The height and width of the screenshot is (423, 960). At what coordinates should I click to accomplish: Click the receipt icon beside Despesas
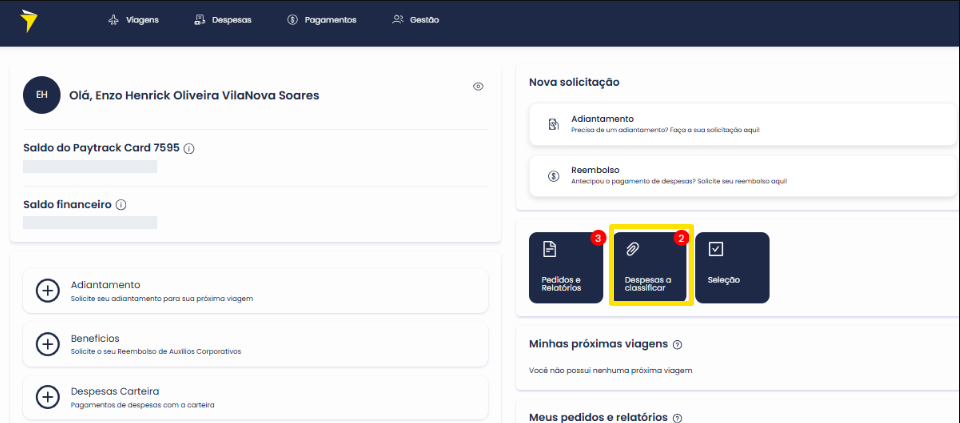tap(199, 20)
